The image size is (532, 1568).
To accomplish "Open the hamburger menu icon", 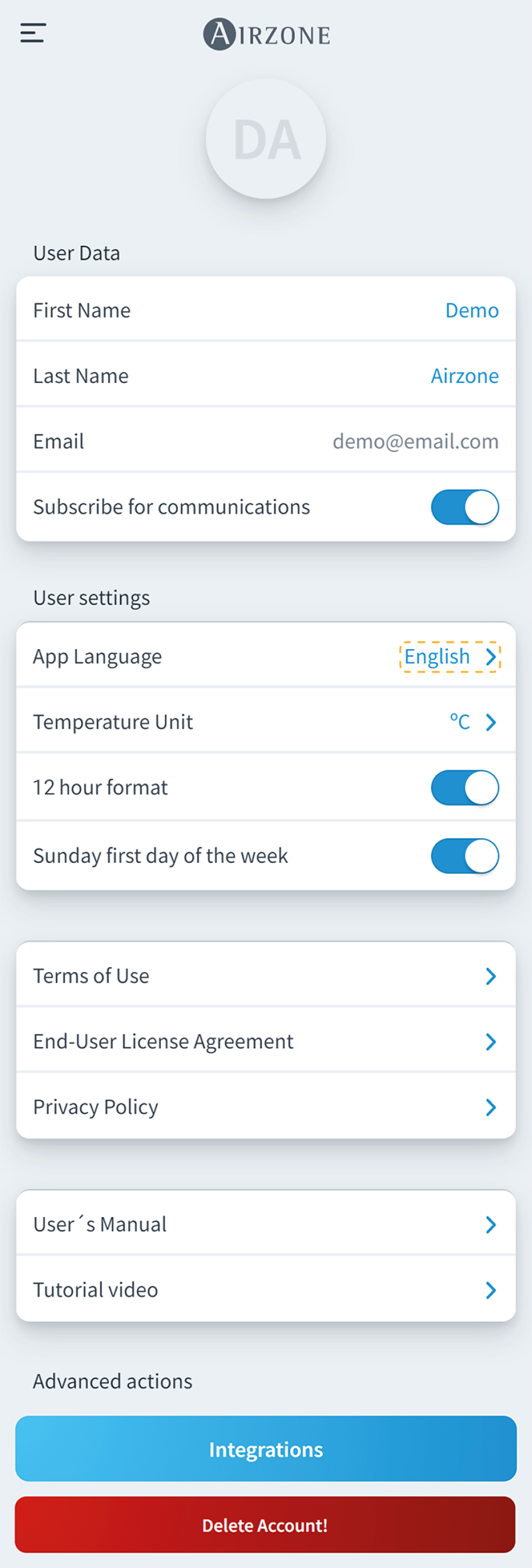I will [x=33, y=33].
